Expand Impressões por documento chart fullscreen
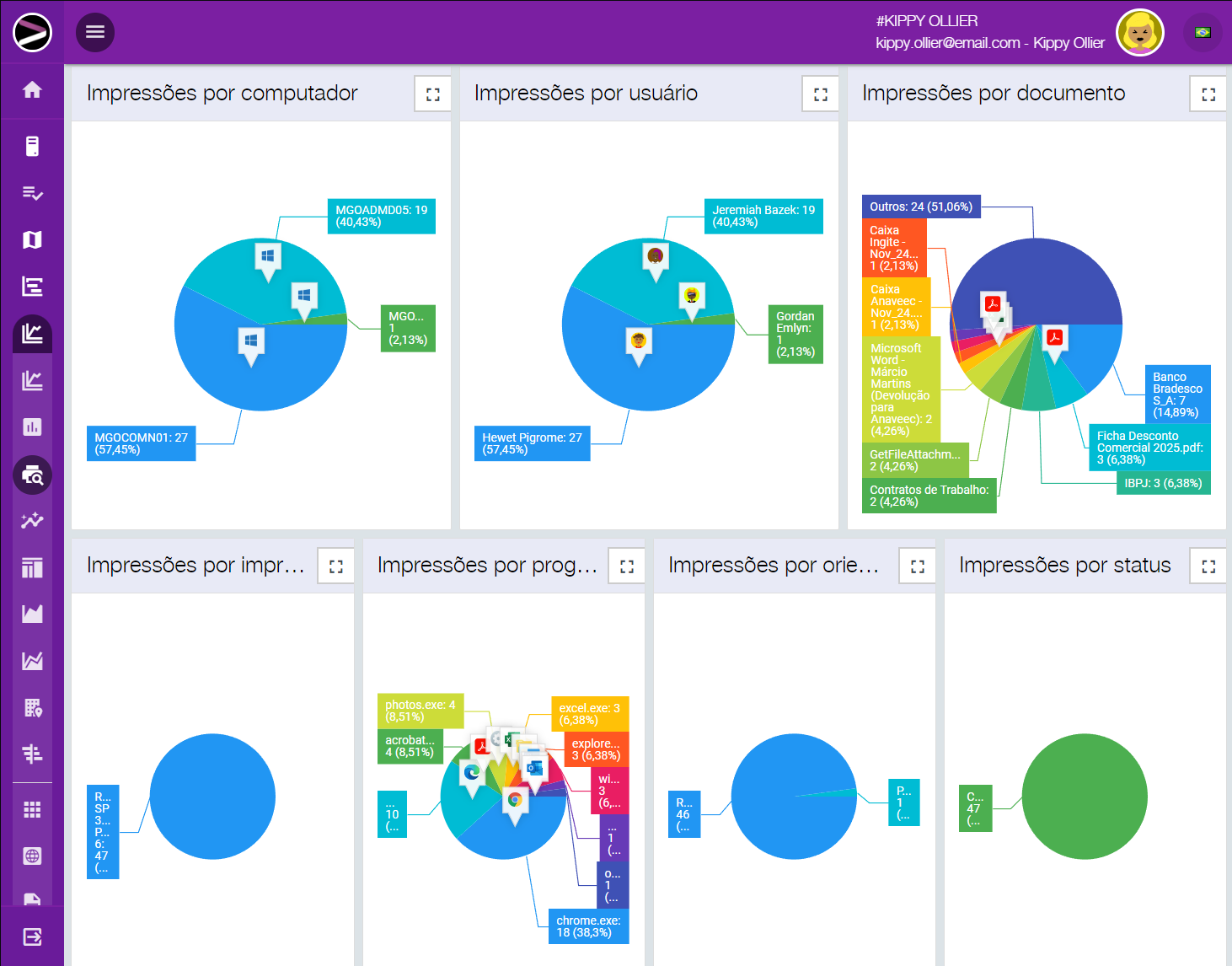 (x=1208, y=94)
